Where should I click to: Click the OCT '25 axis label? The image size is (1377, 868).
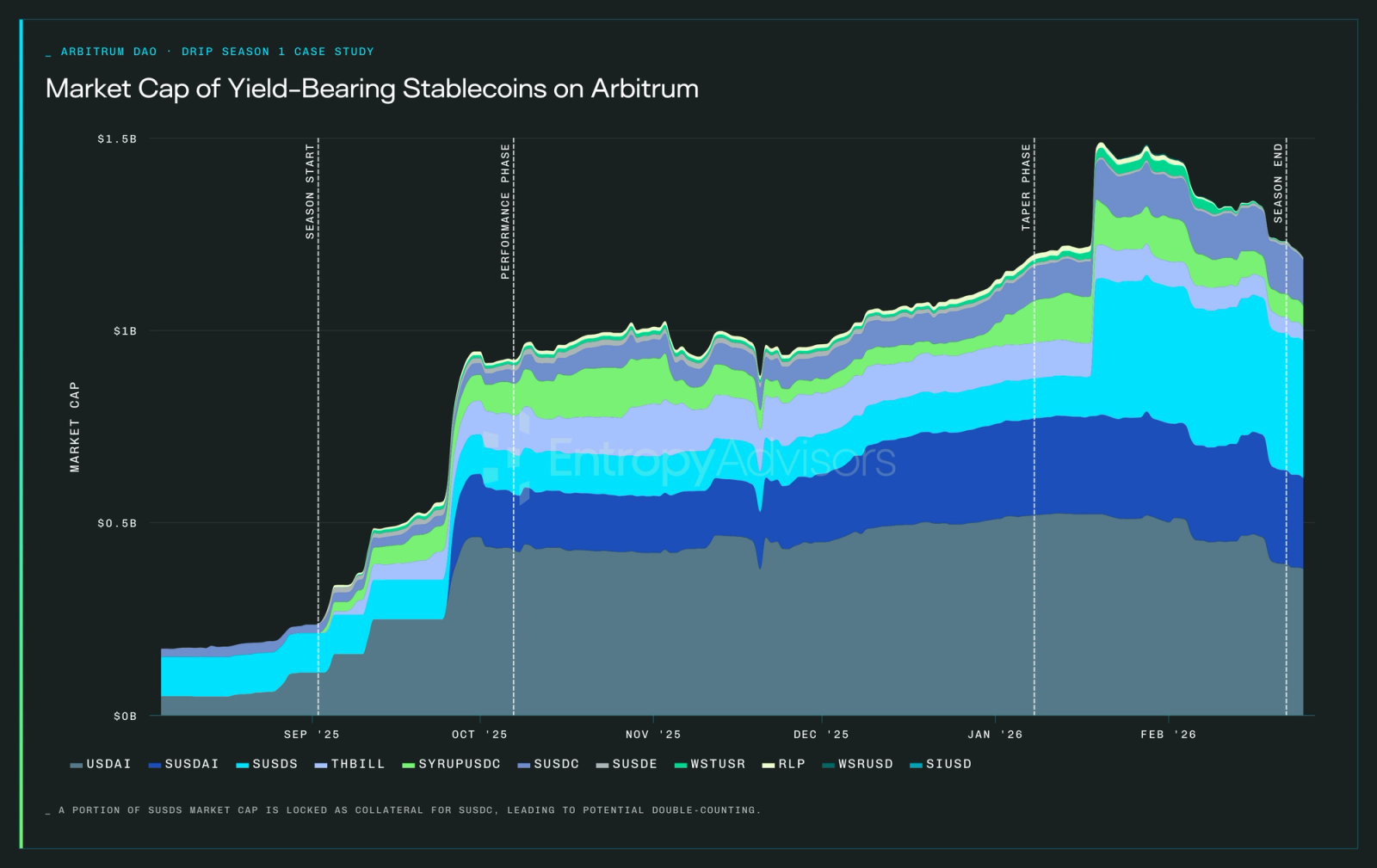coord(479,735)
